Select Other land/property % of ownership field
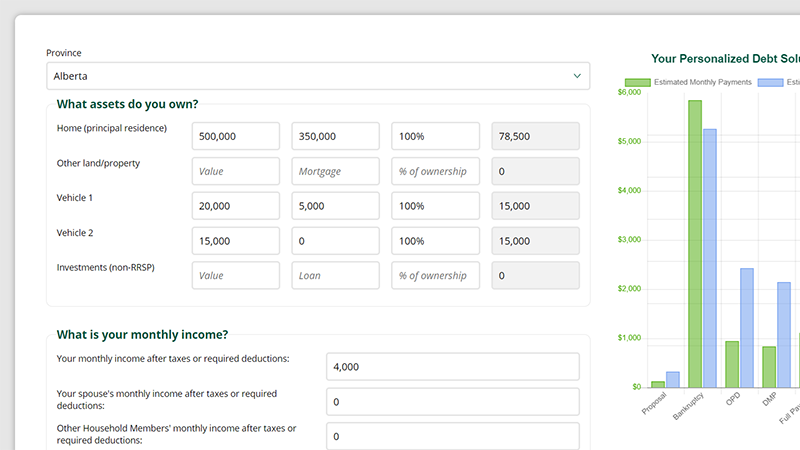 click(x=435, y=171)
